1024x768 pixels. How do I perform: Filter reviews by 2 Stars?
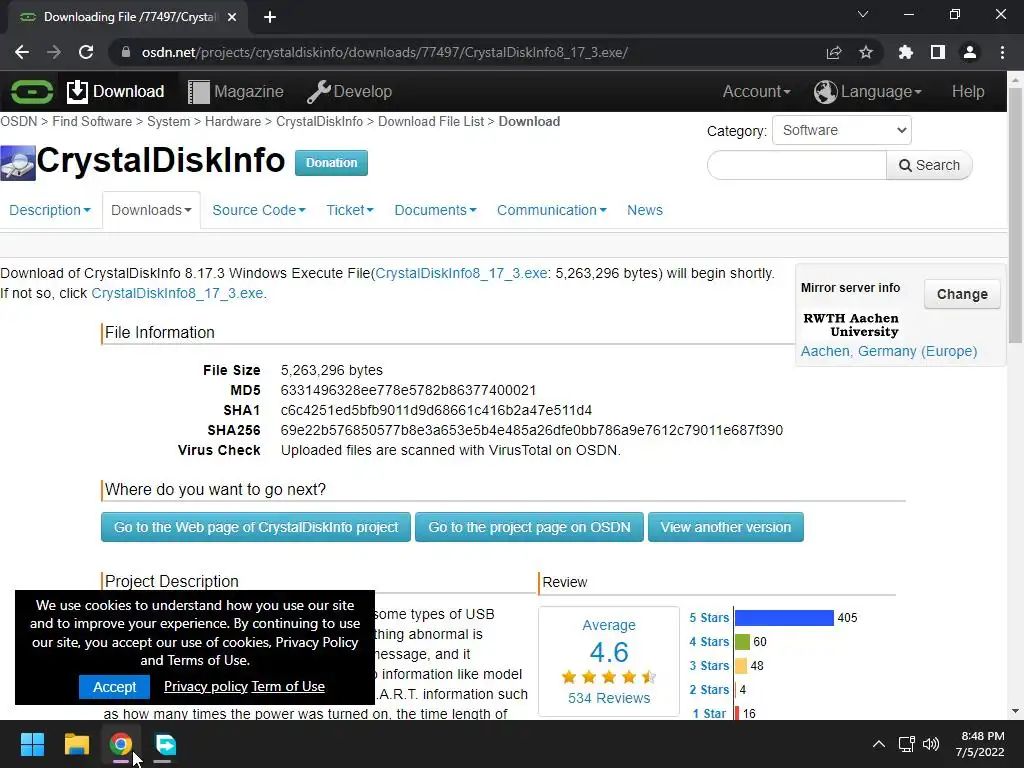[709, 690]
